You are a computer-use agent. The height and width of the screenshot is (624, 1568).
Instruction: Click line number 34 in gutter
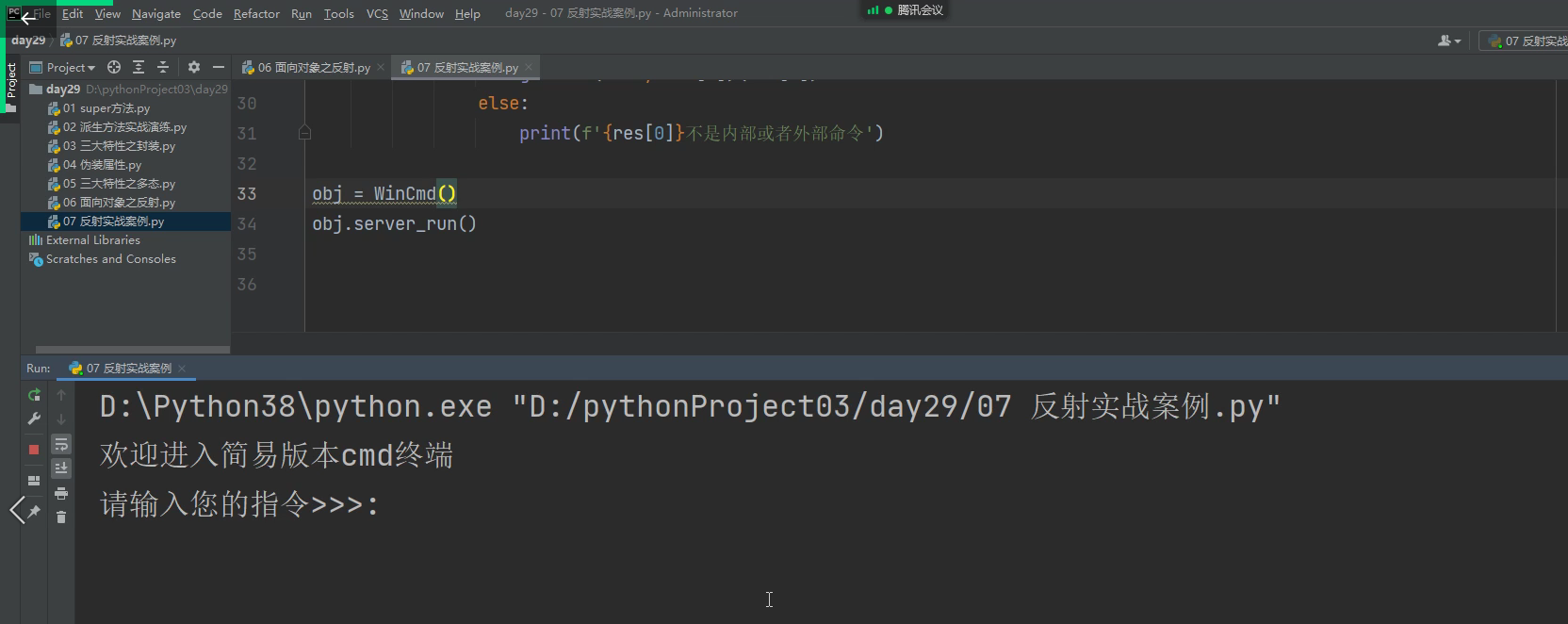pos(247,223)
